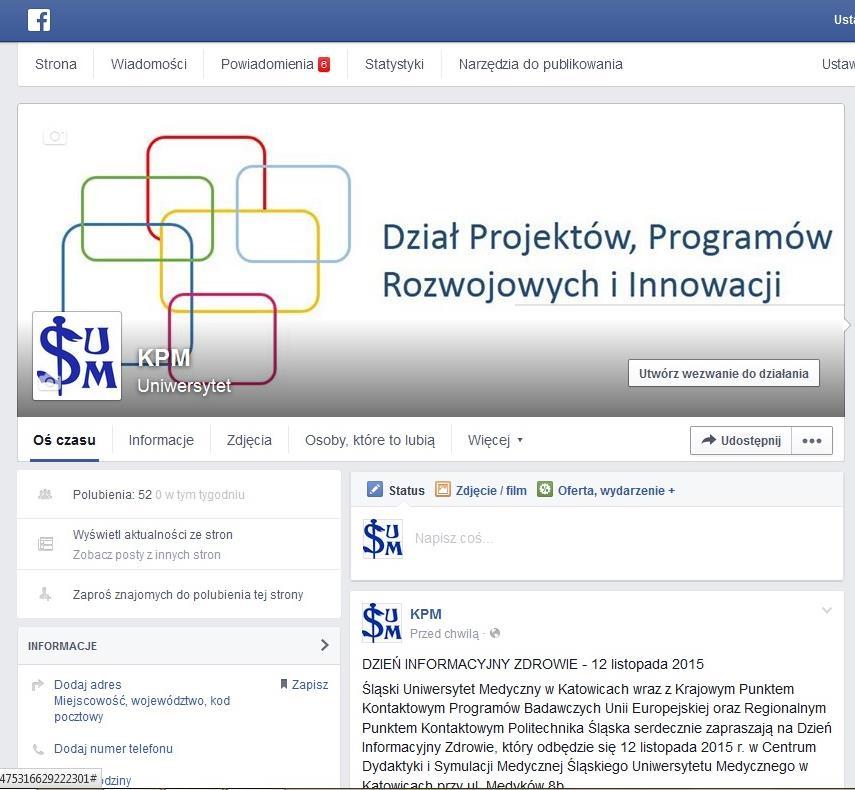Click Zobacz posty z innych stron

[x=147, y=555]
